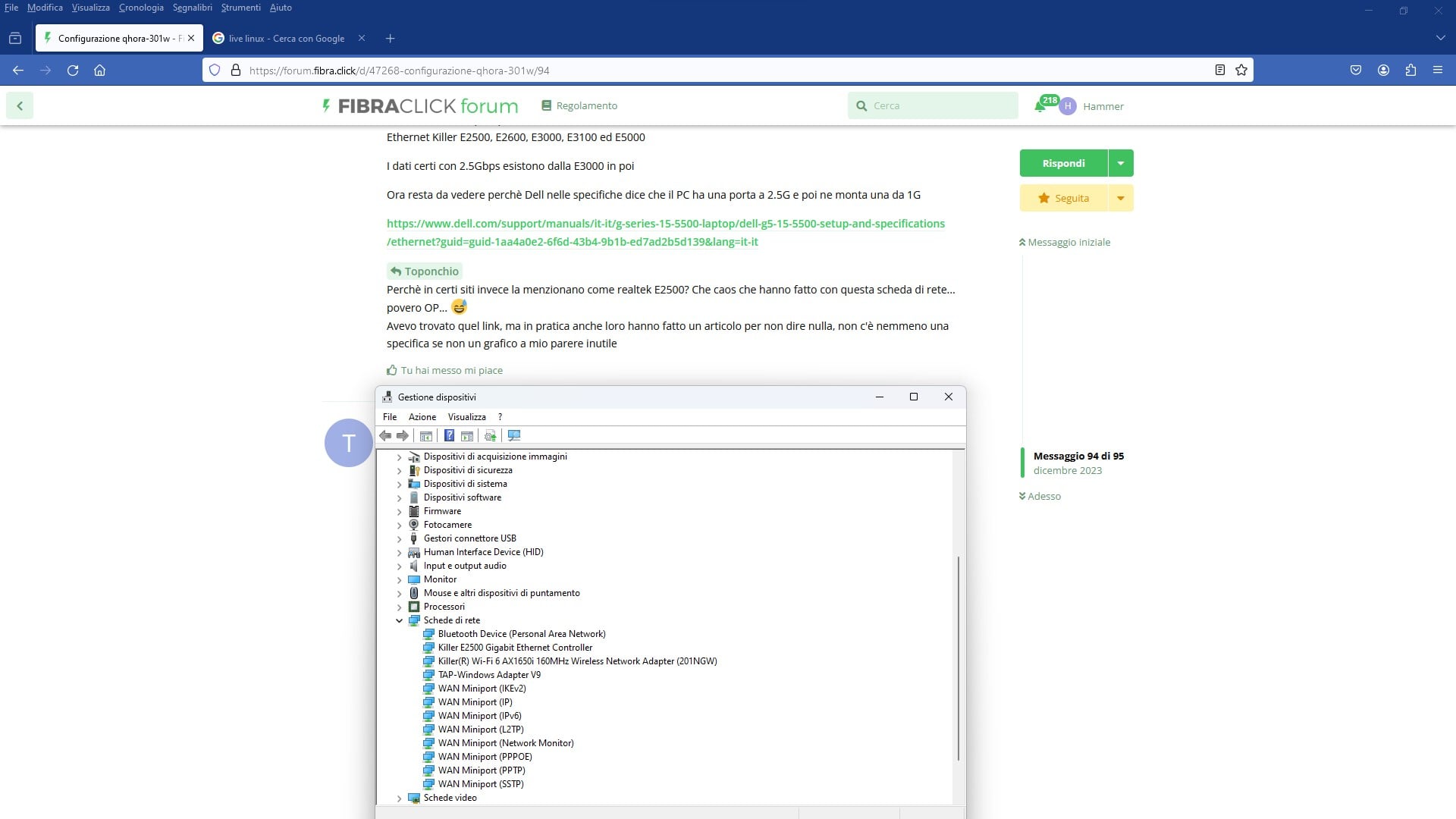Select TAP-Windows Adapter V9

489,675
